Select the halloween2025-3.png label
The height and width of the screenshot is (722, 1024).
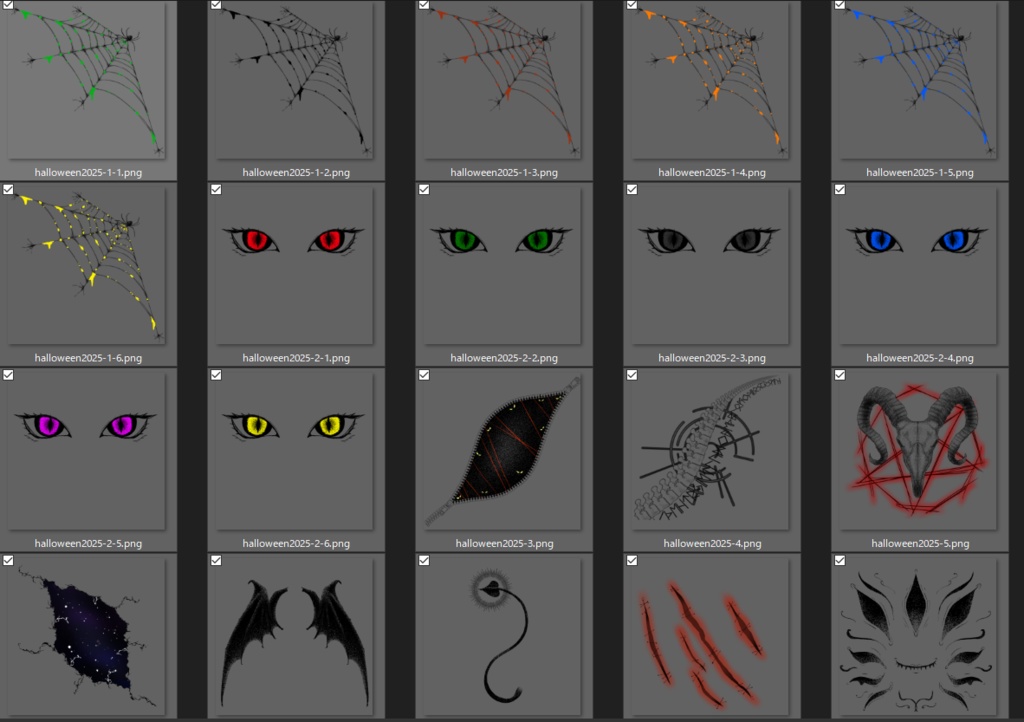504,543
